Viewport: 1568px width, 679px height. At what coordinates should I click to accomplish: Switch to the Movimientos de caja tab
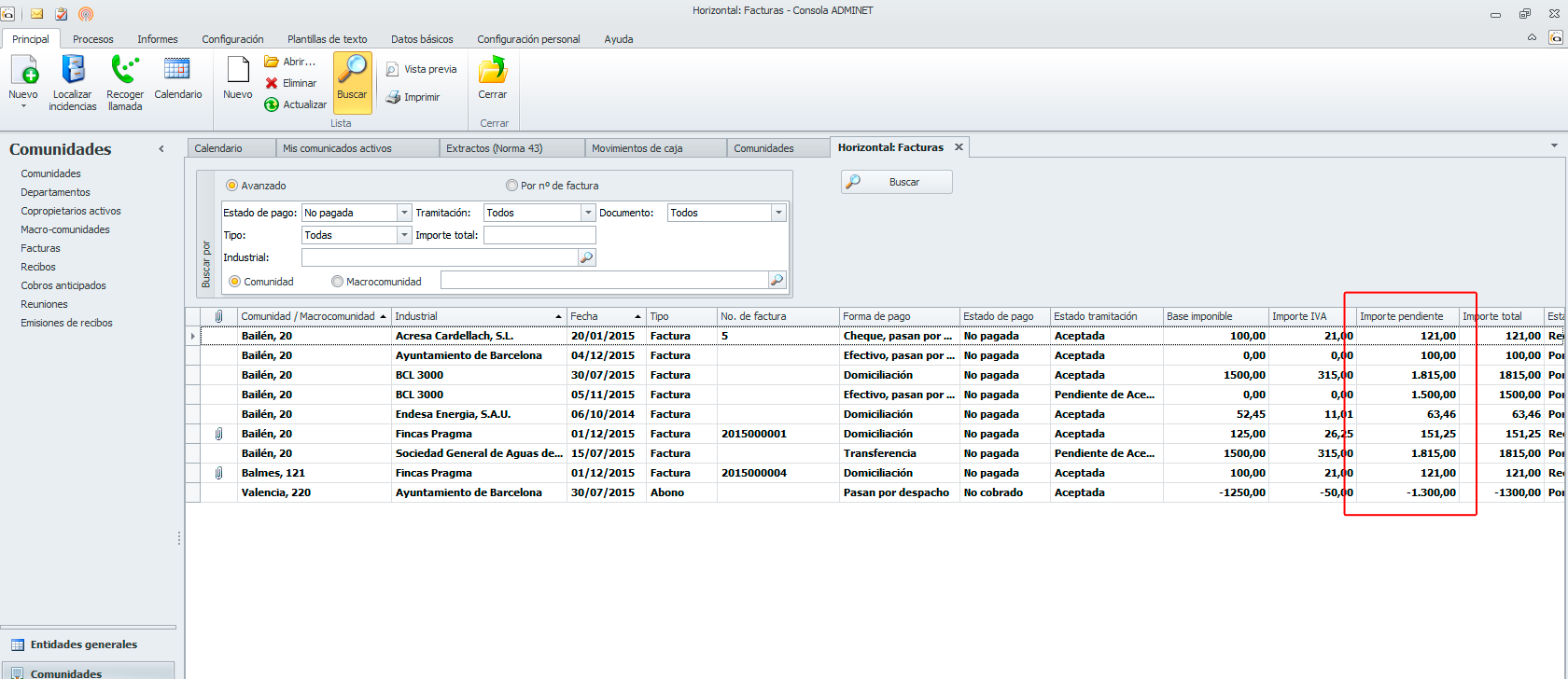point(637,148)
